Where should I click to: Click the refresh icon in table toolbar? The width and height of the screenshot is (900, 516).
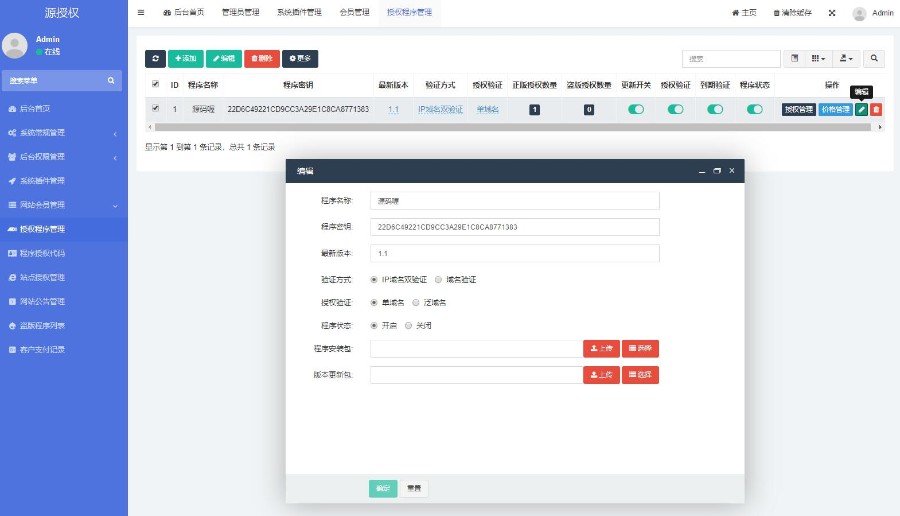[155, 59]
